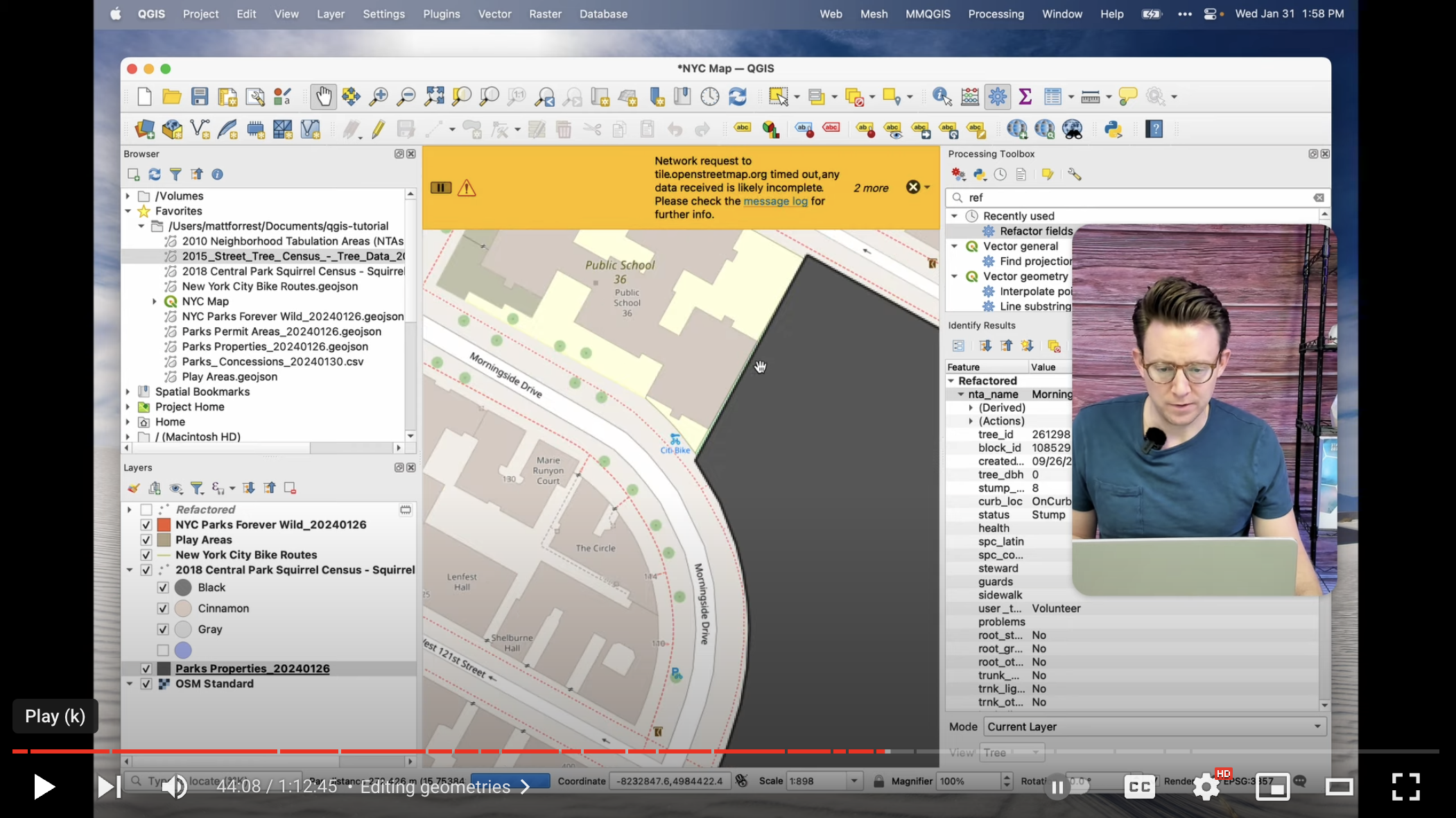This screenshot has width=1456, height=818.
Task: Uncheck the Gray squirrel category
Action: (x=163, y=629)
